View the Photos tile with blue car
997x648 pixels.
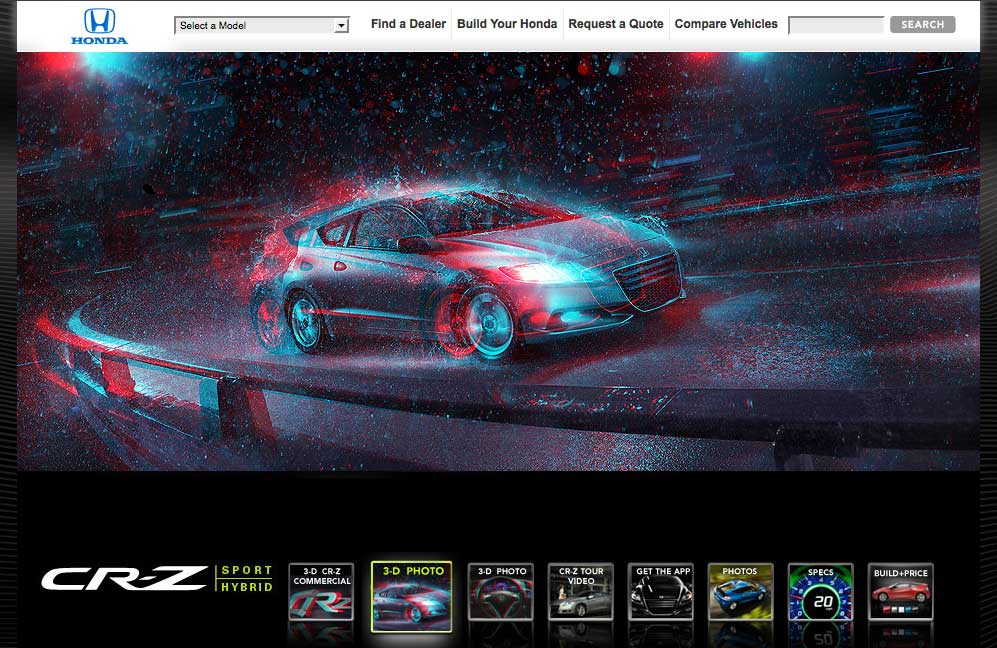740,591
